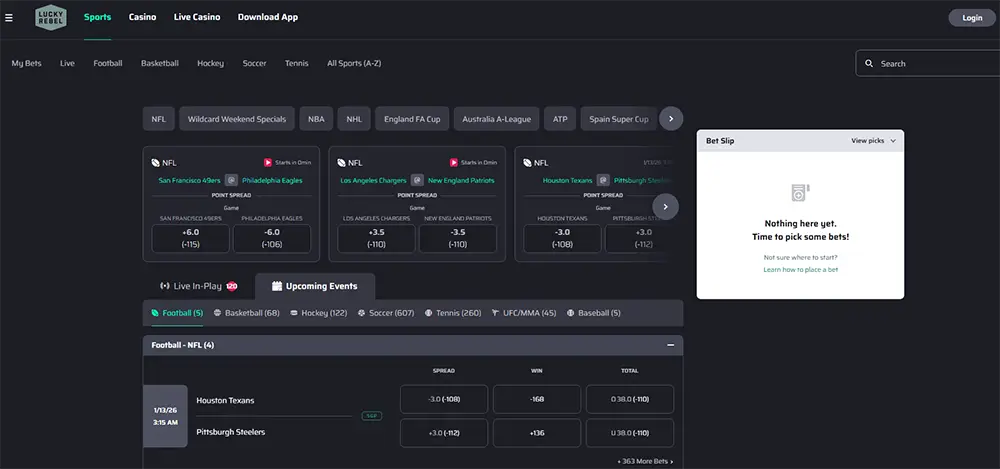Viewport: 1000px width, 469px height.
Task: Click the search magnifier icon
Action: 868,64
